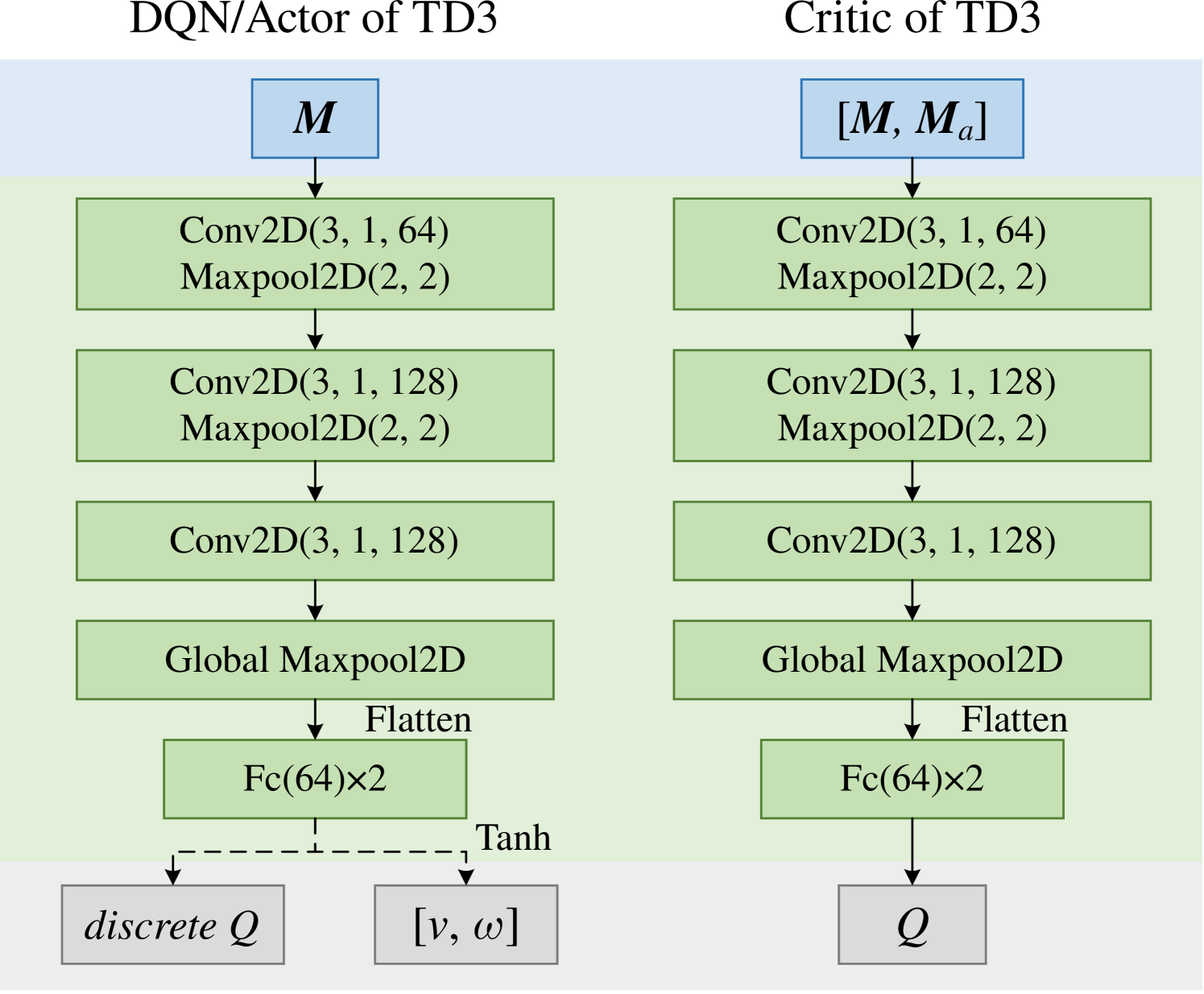Click the "Flatten" label in Critic network
The height and width of the screenshot is (994, 1204).
coord(1015,719)
